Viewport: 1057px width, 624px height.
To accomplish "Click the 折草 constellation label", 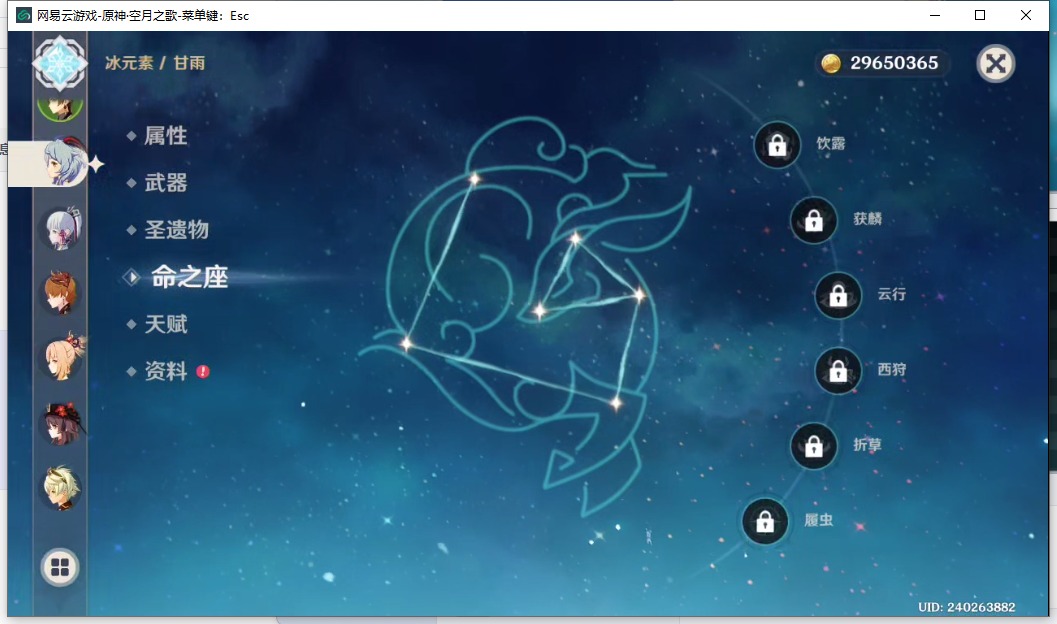I will [868, 445].
